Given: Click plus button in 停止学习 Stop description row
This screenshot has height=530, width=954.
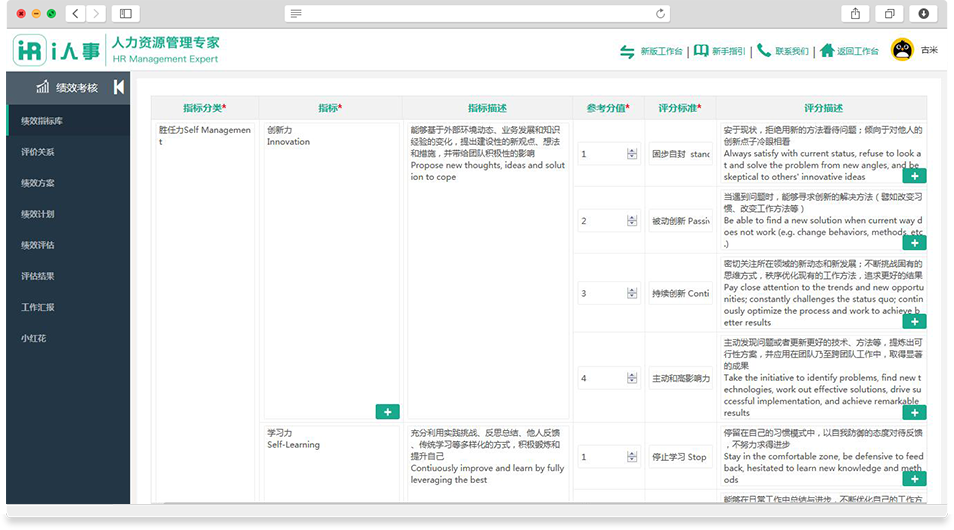Looking at the screenshot, I should pyautogui.click(x=914, y=479).
